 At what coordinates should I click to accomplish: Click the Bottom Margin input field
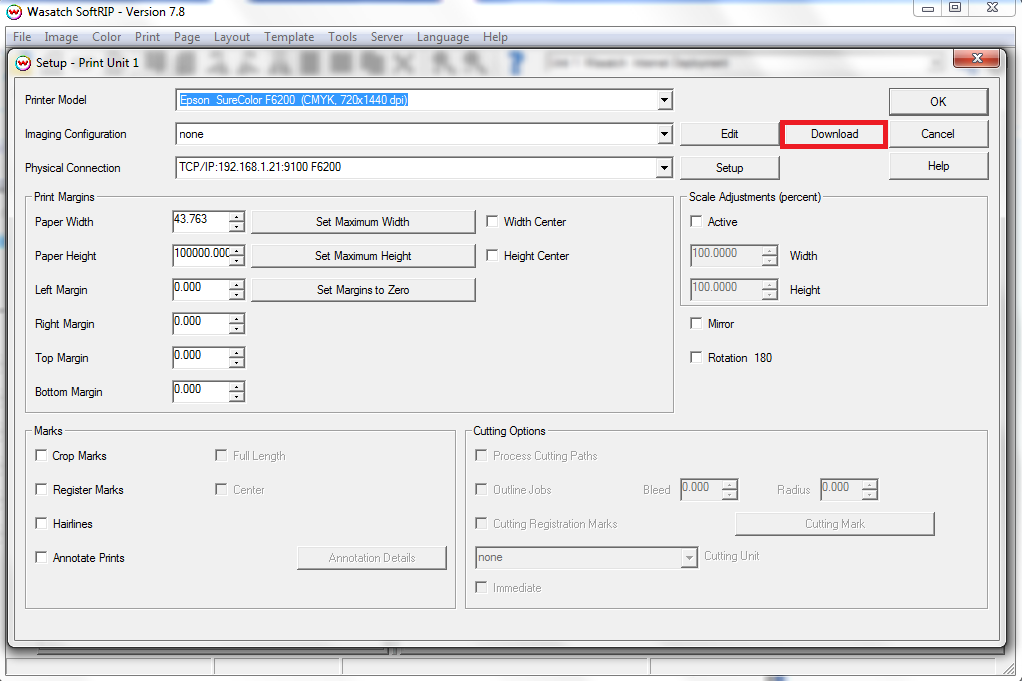click(x=201, y=390)
